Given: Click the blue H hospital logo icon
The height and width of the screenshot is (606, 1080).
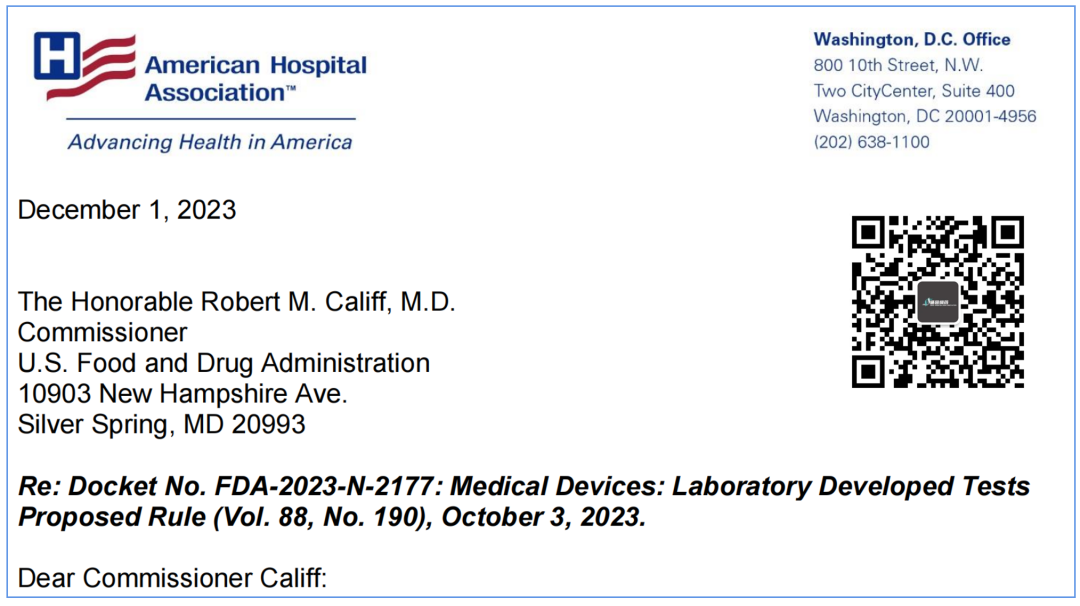Looking at the screenshot, I should tap(57, 56).
